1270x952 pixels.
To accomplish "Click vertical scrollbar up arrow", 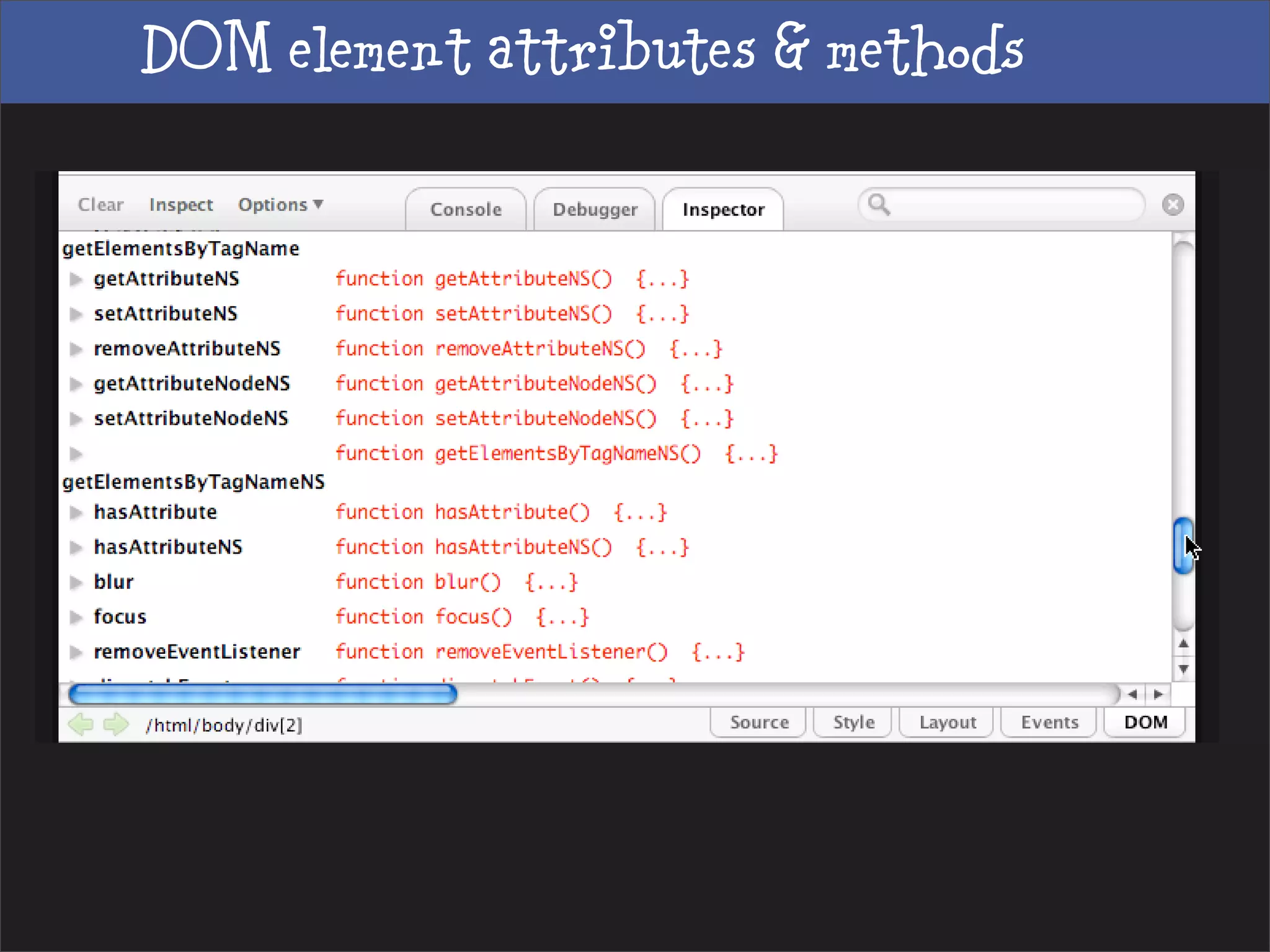I will [1183, 643].
